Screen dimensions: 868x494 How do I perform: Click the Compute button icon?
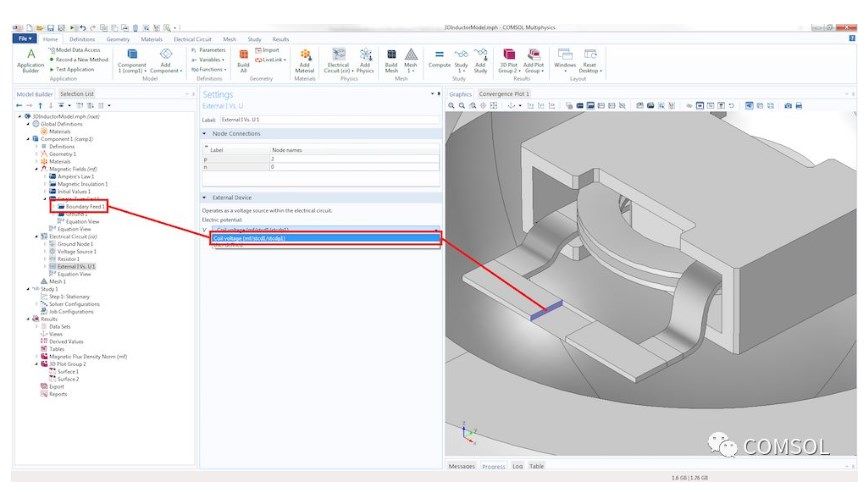tap(439, 54)
